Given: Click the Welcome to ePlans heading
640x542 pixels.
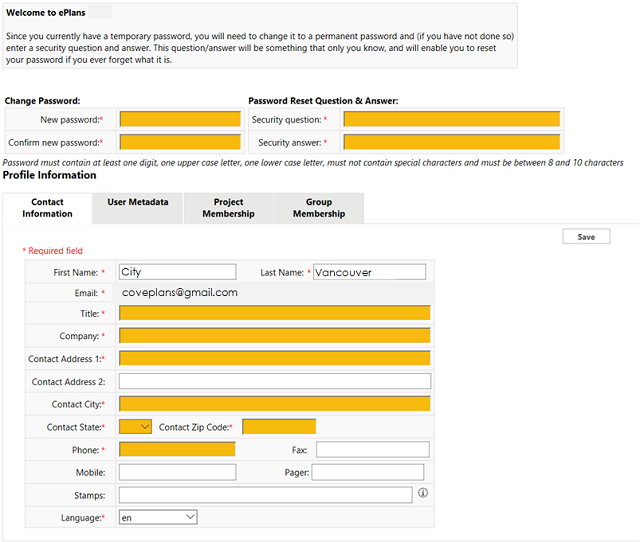Looking at the screenshot, I should (x=46, y=13).
